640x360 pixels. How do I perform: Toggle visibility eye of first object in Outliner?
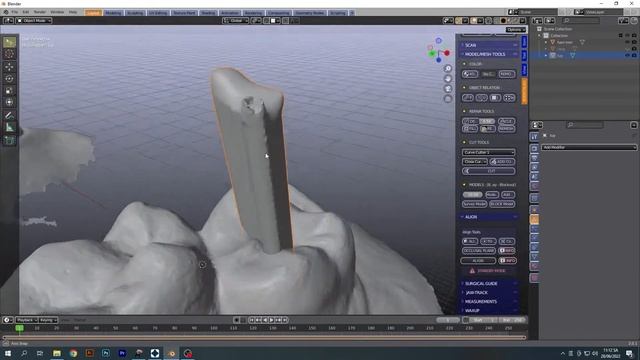coord(627,42)
